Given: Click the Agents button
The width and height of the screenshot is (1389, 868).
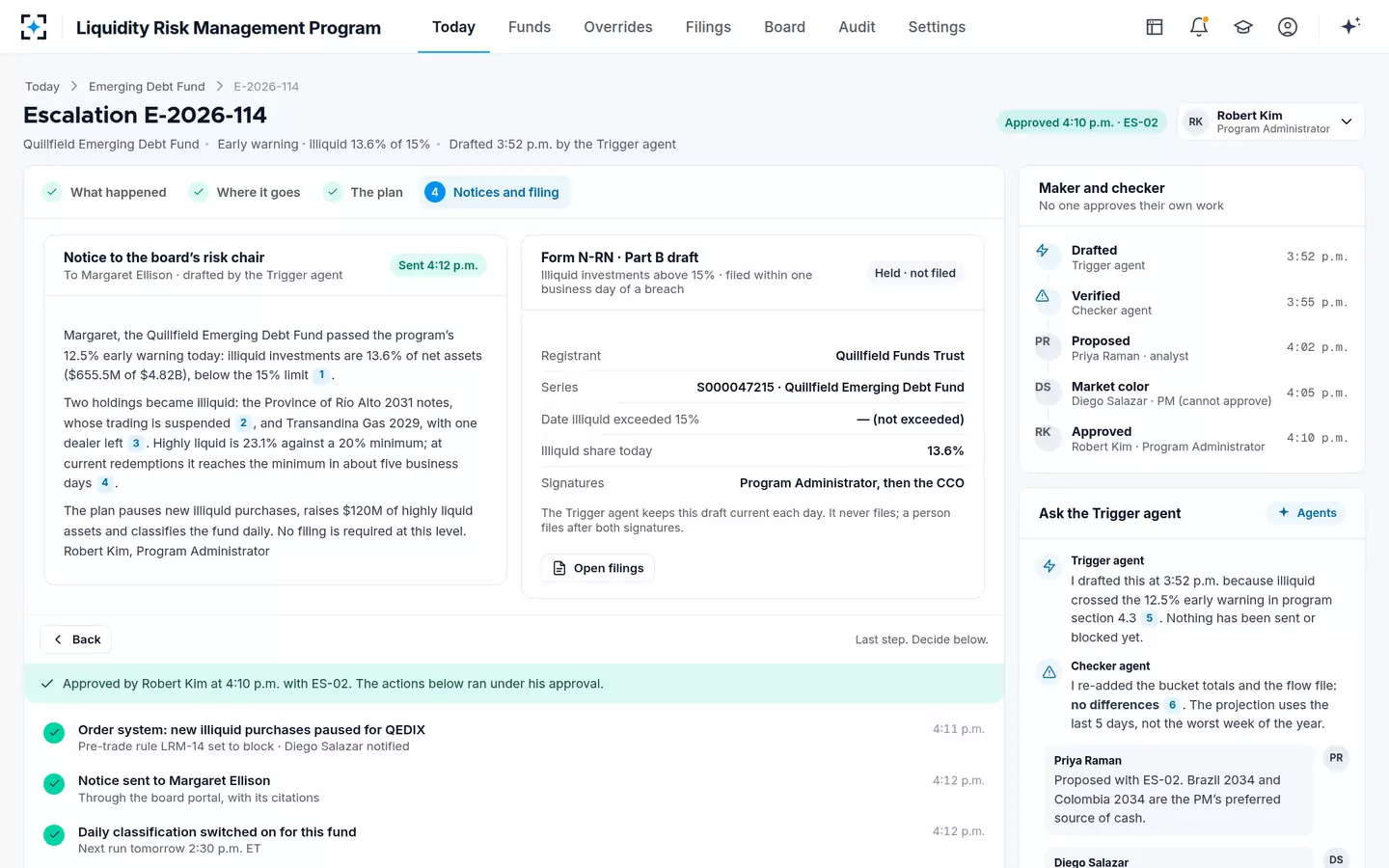Looking at the screenshot, I should click(1307, 513).
